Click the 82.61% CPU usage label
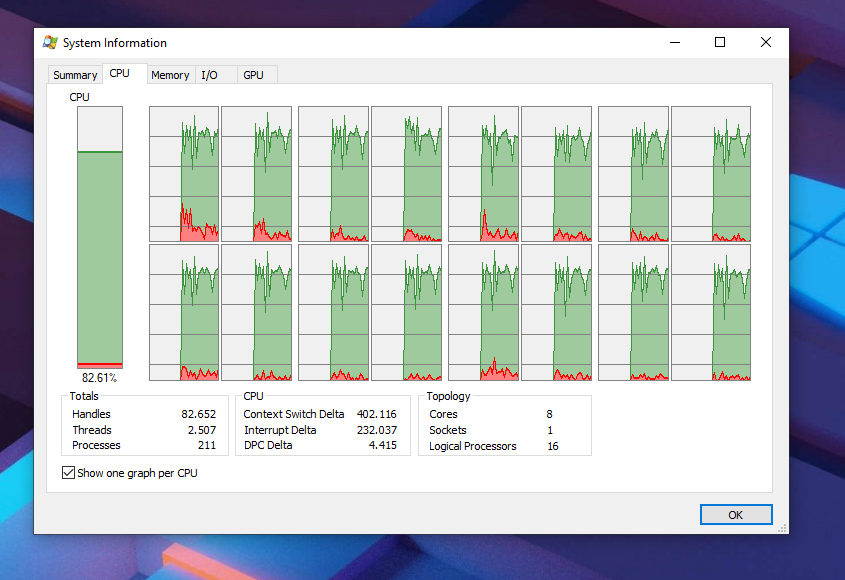 click(x=99, y=378)
